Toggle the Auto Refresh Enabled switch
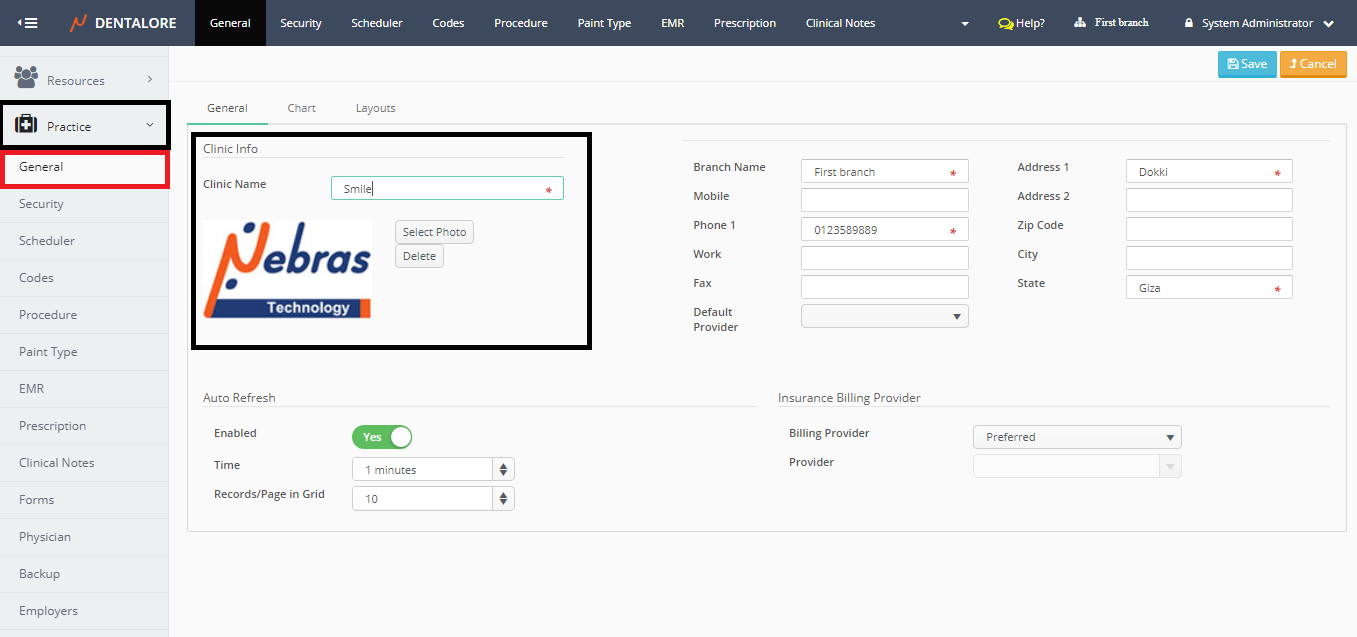Image resolution: width=1357 pixels, height=637 pixels. (x=382, y=437)
